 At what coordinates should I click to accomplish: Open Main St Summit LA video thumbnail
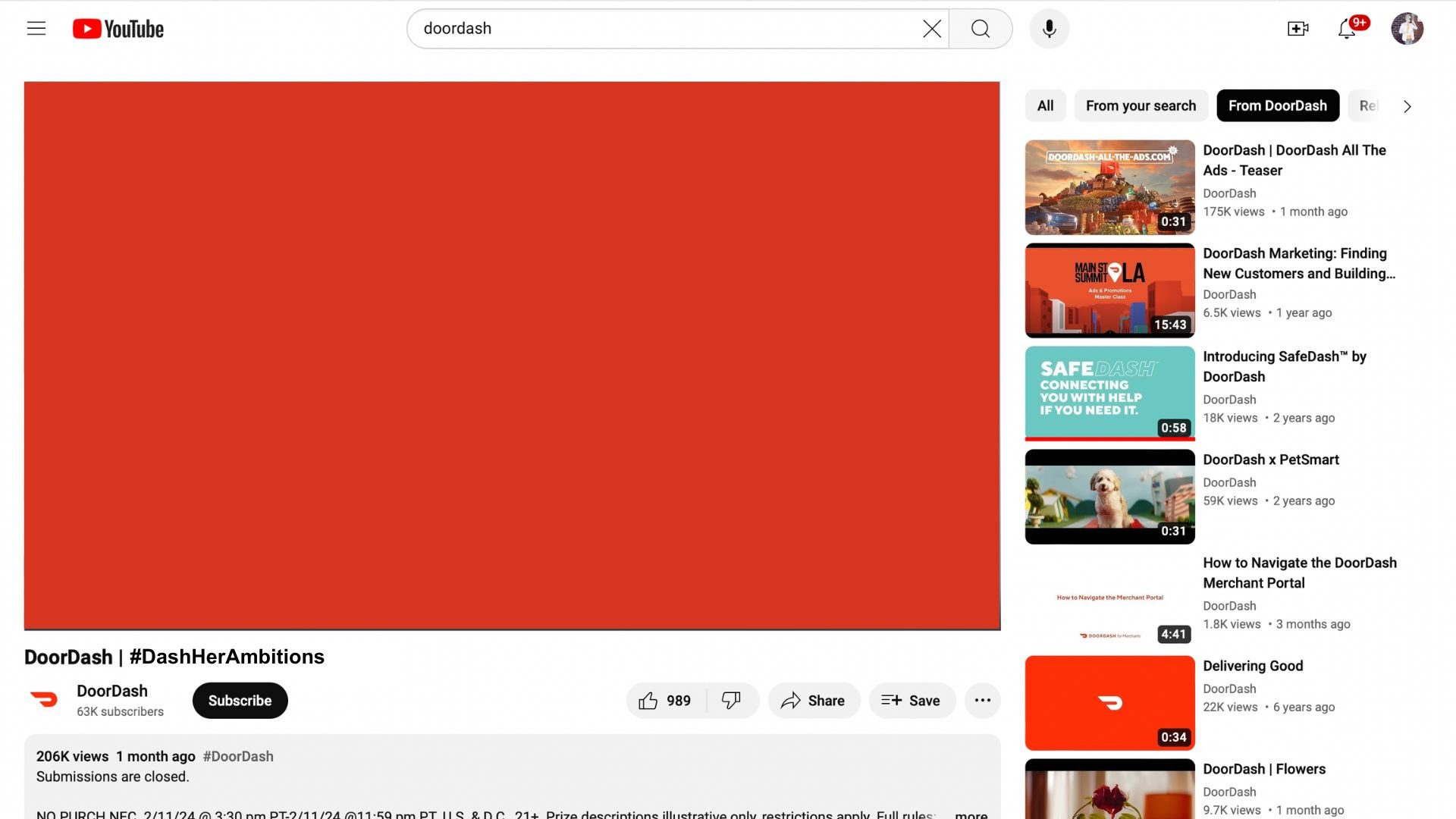(x=1110, y=290)
